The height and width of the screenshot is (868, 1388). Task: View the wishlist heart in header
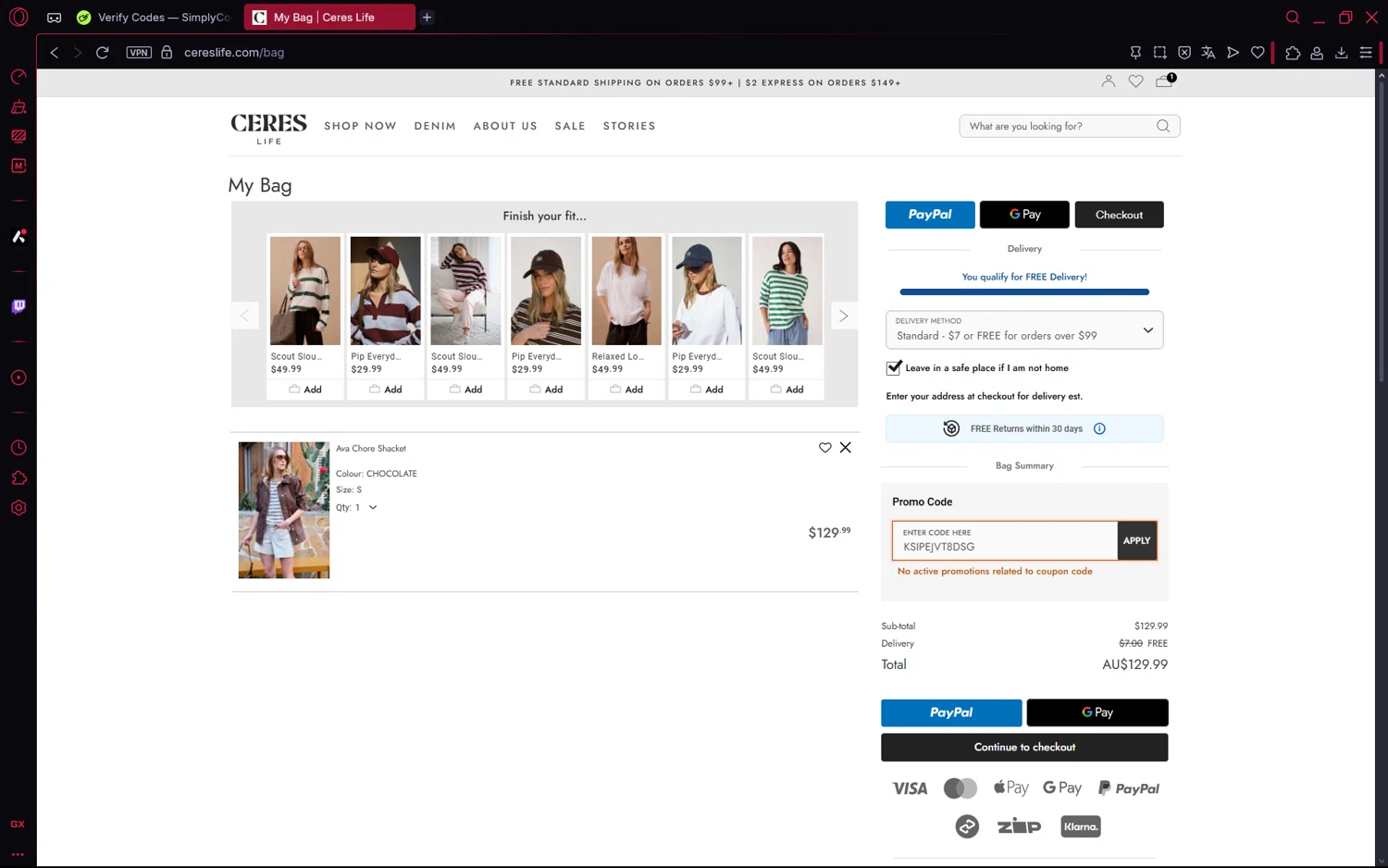click(x=1136, y=81)
